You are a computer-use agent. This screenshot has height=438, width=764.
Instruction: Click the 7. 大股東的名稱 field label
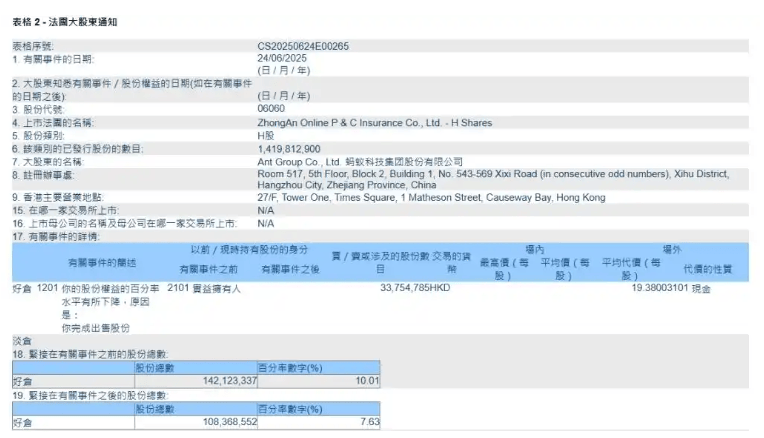coord(48,162)
